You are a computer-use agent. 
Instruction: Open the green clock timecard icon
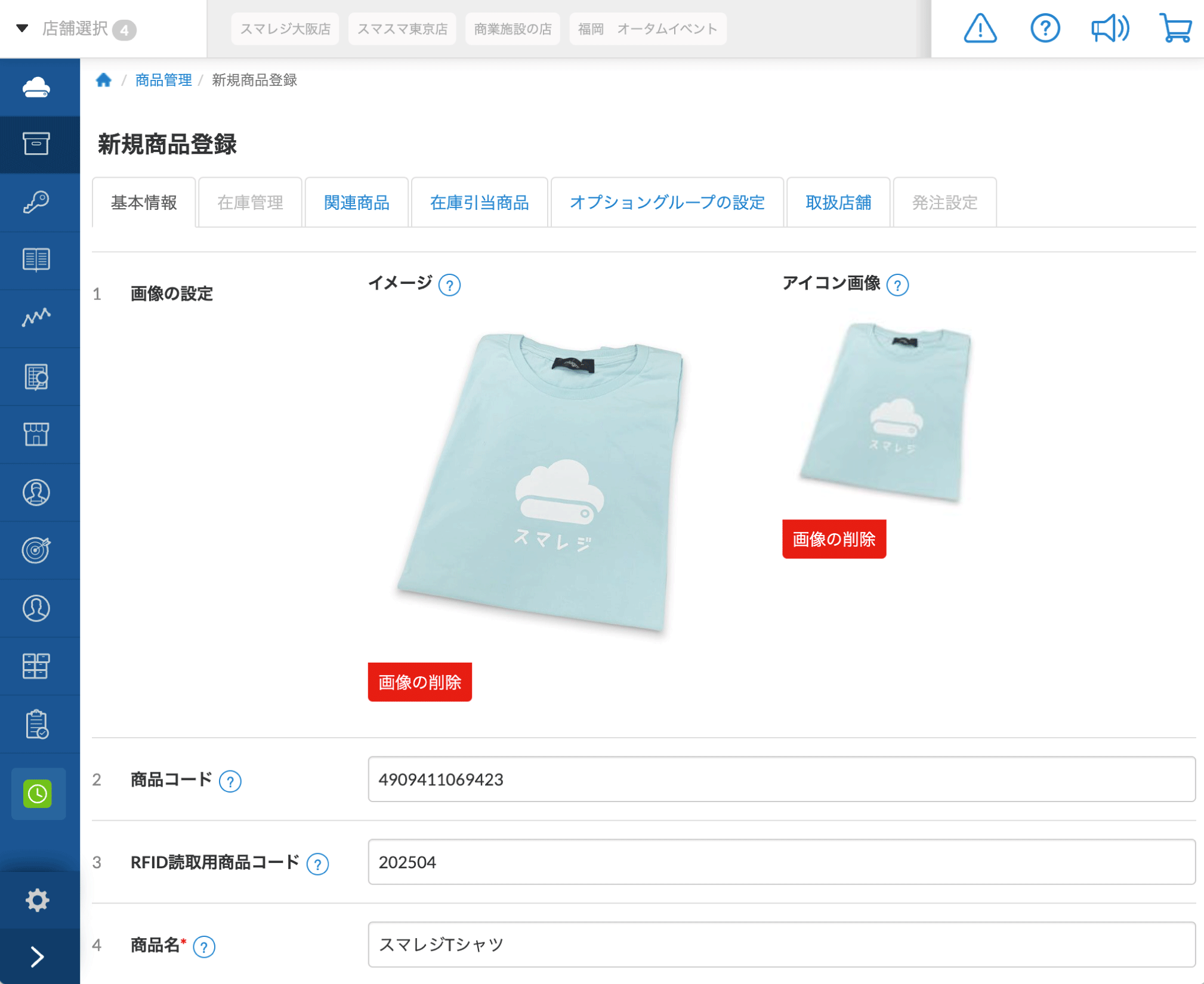(38, 794)
